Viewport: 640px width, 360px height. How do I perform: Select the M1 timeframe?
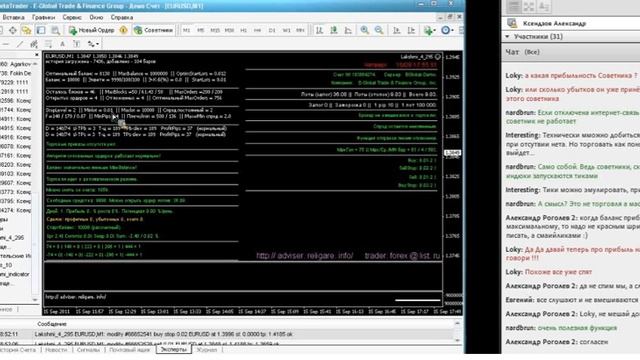click(x=187, y=31)
